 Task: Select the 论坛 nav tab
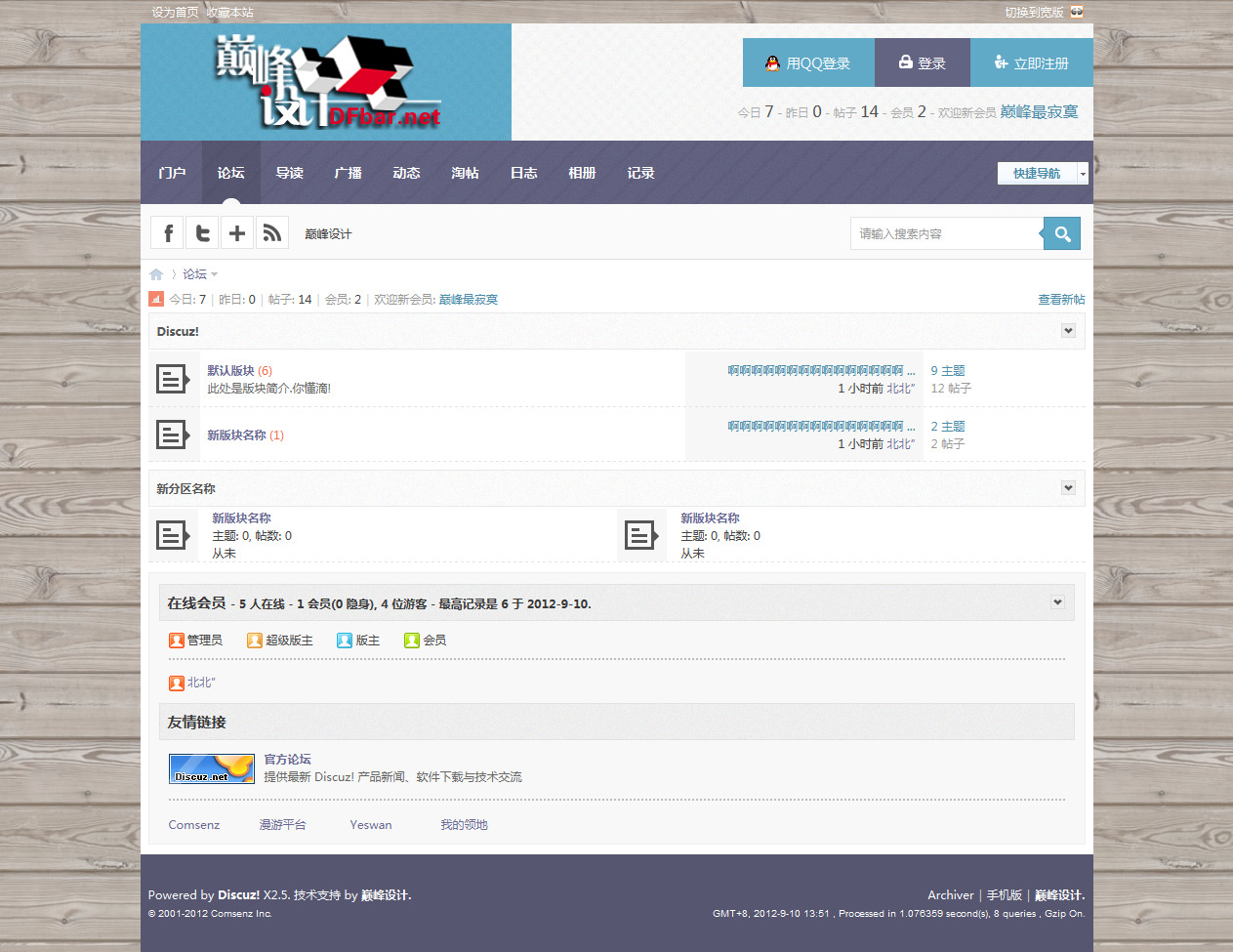click(x=231, y=173)
